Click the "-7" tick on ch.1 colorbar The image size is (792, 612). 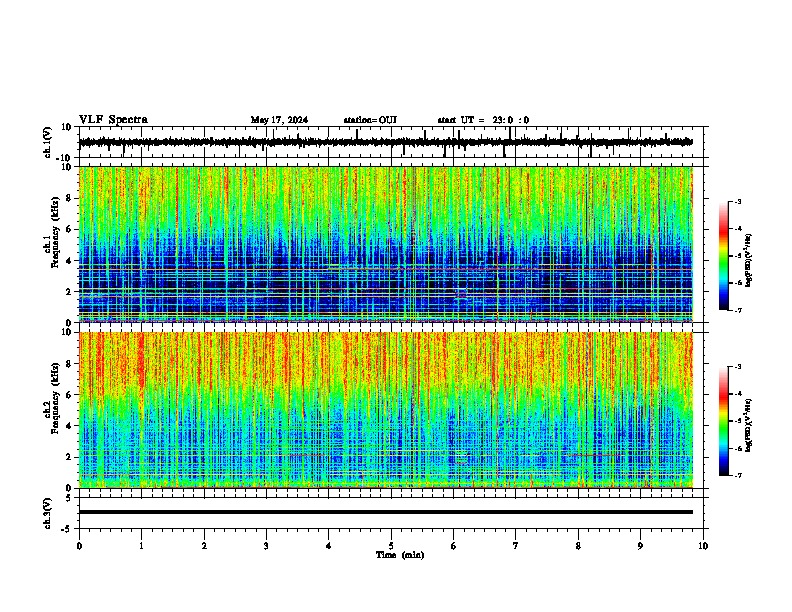point(738,310)
